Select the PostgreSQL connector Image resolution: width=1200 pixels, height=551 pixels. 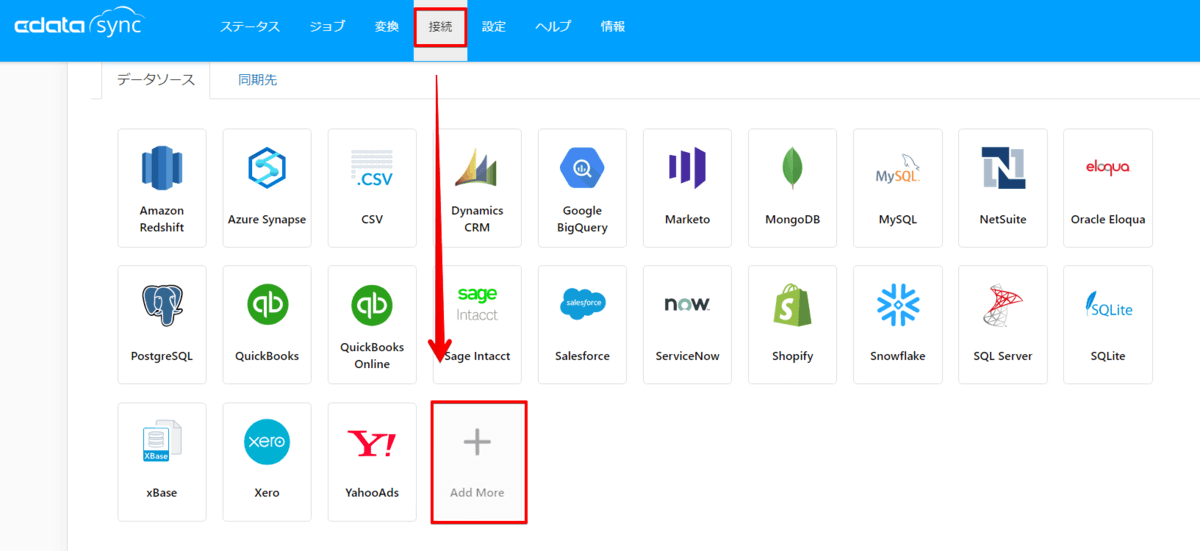click(x=162, y=325)
